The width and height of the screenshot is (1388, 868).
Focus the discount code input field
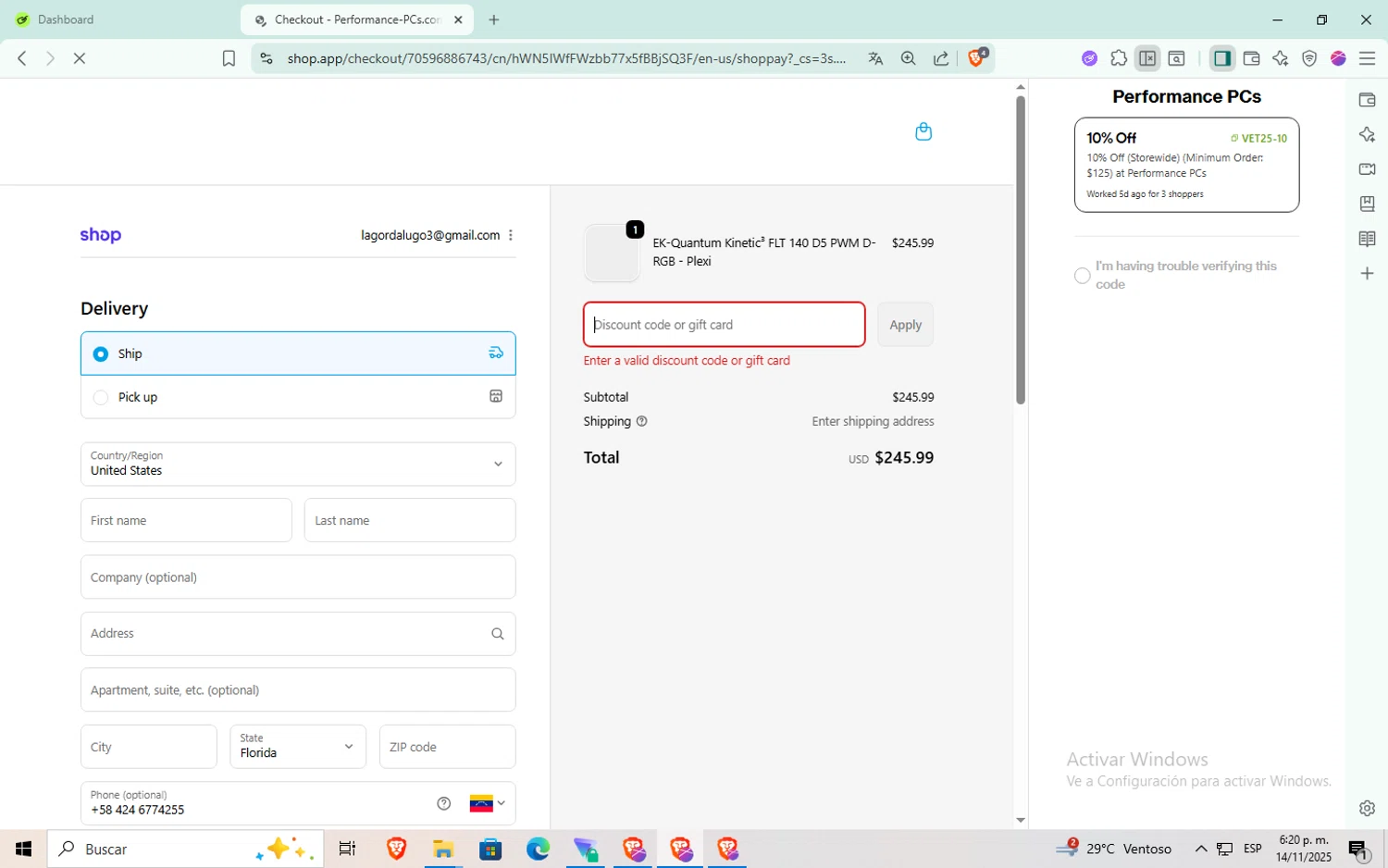click(x=725, y=325)
